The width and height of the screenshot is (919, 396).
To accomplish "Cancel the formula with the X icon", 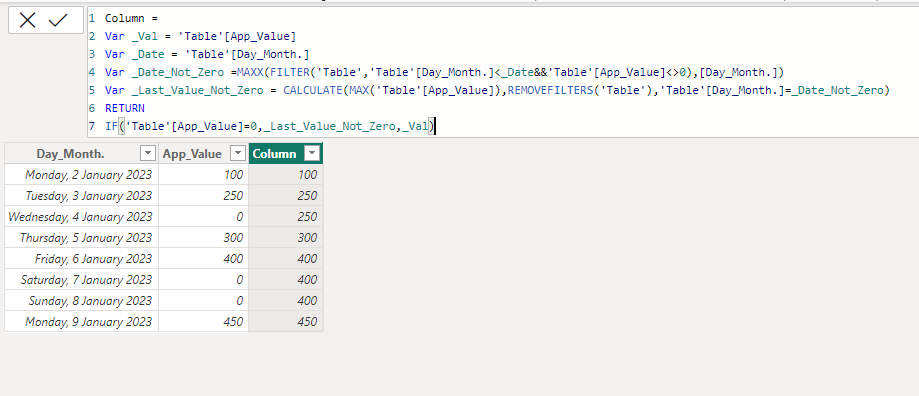I will tap(28, 21).
